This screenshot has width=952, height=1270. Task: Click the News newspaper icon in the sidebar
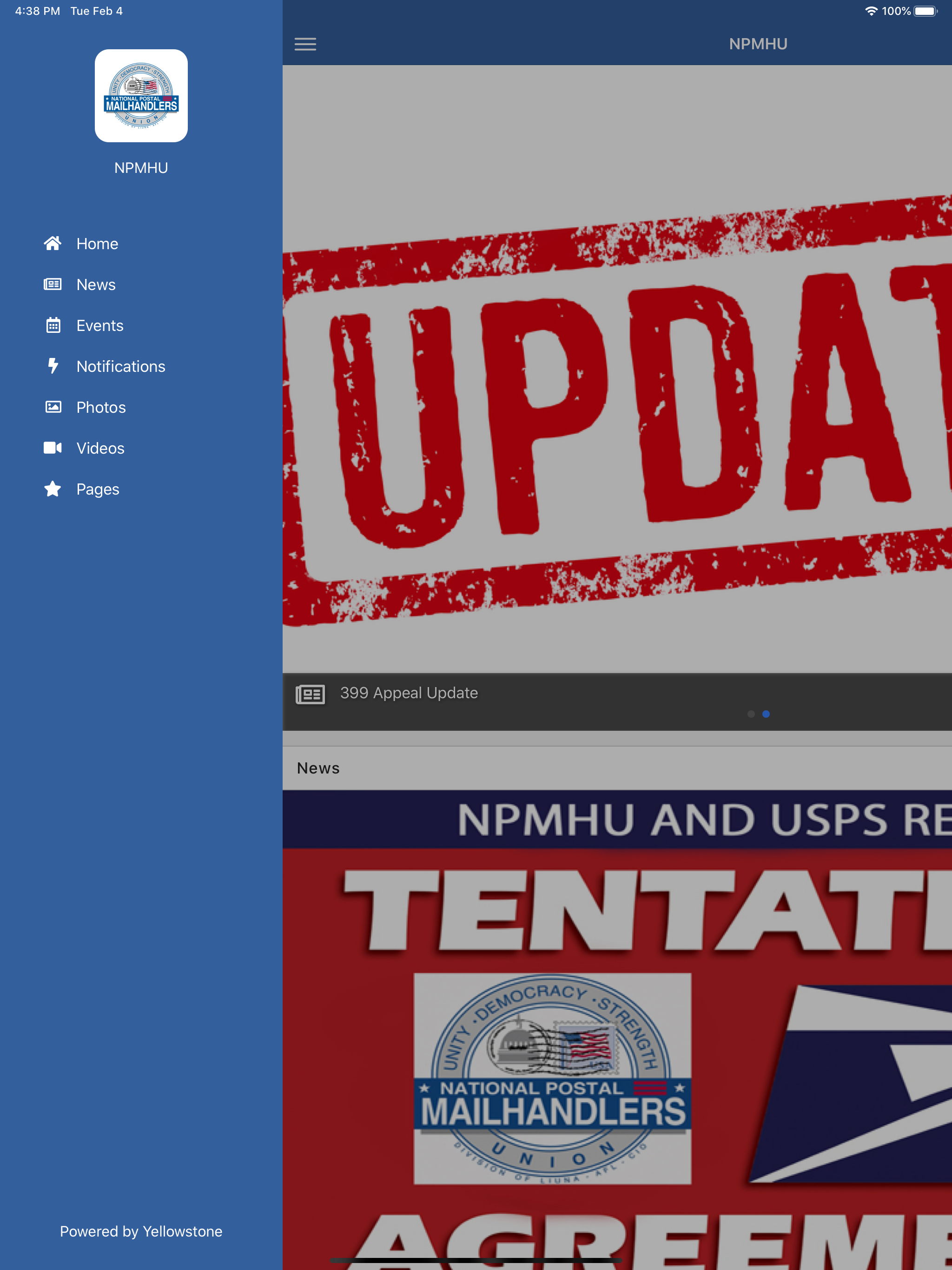point(53,284)
